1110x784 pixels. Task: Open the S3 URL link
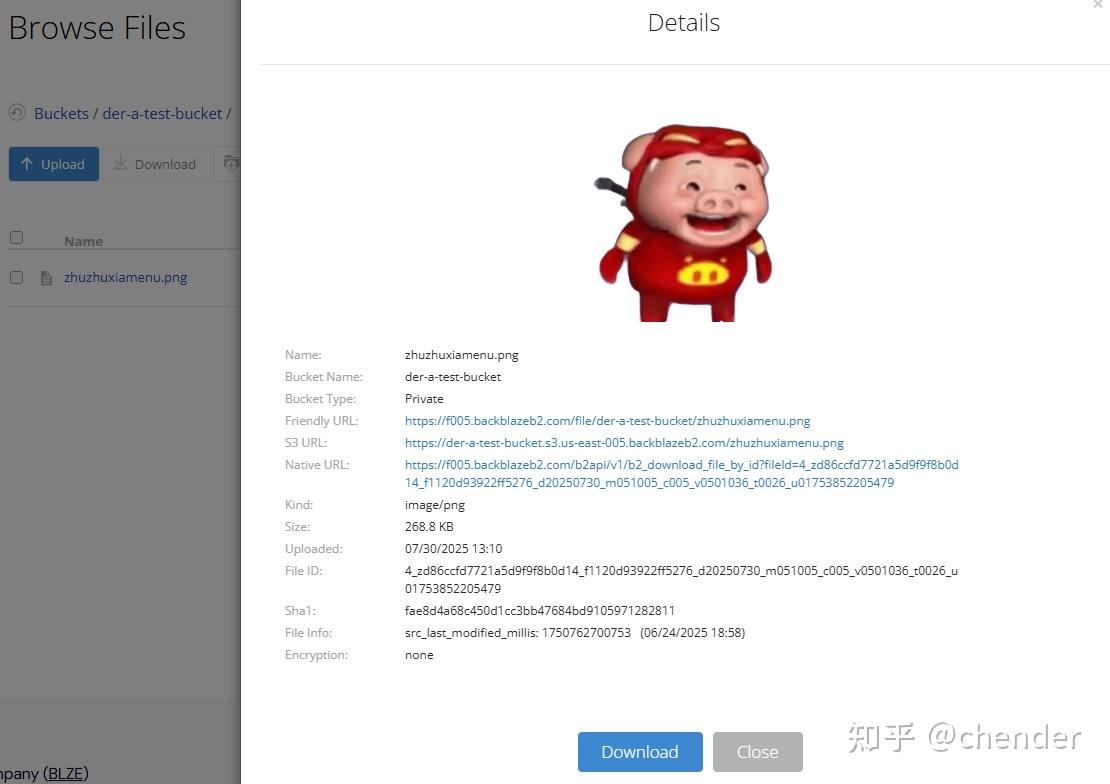624,443
